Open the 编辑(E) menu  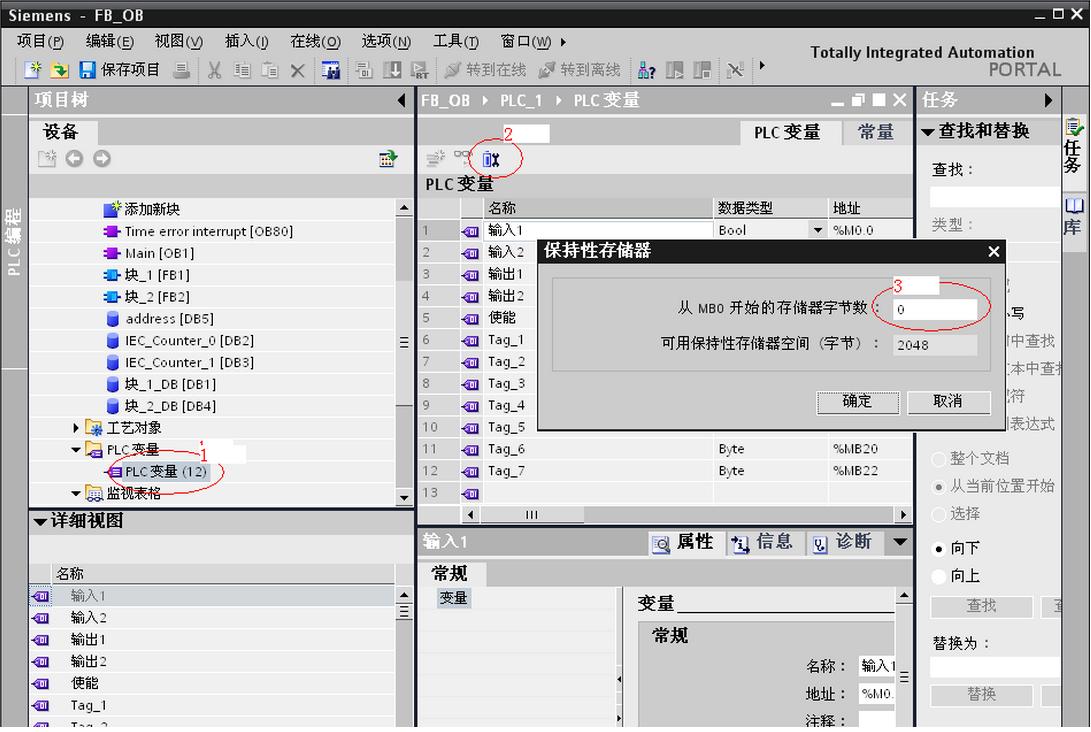pyautogui.click(x=109, y=42)
